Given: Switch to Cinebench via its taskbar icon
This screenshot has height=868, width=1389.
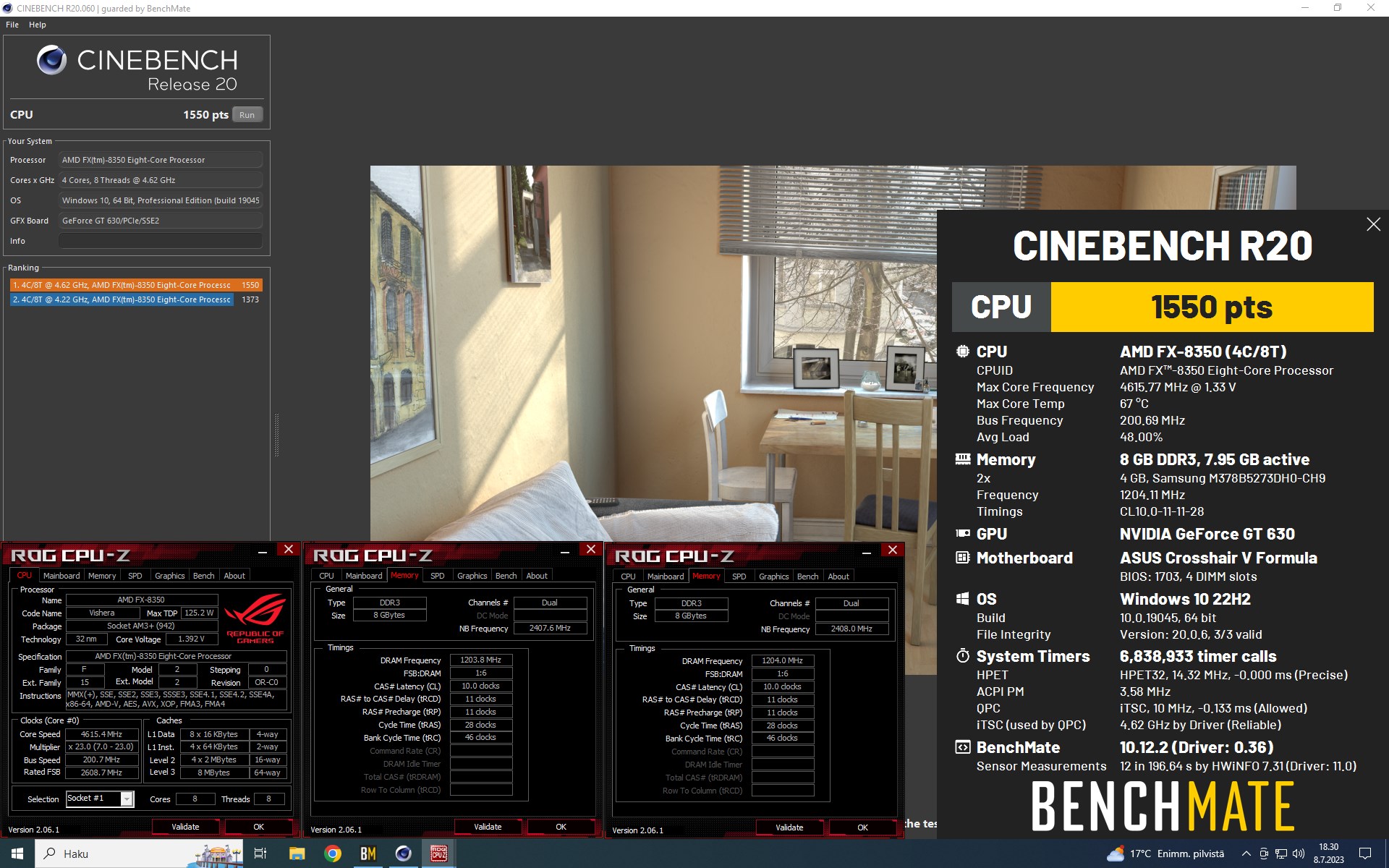Looking at the screenshot, I should tap(404, 854).
